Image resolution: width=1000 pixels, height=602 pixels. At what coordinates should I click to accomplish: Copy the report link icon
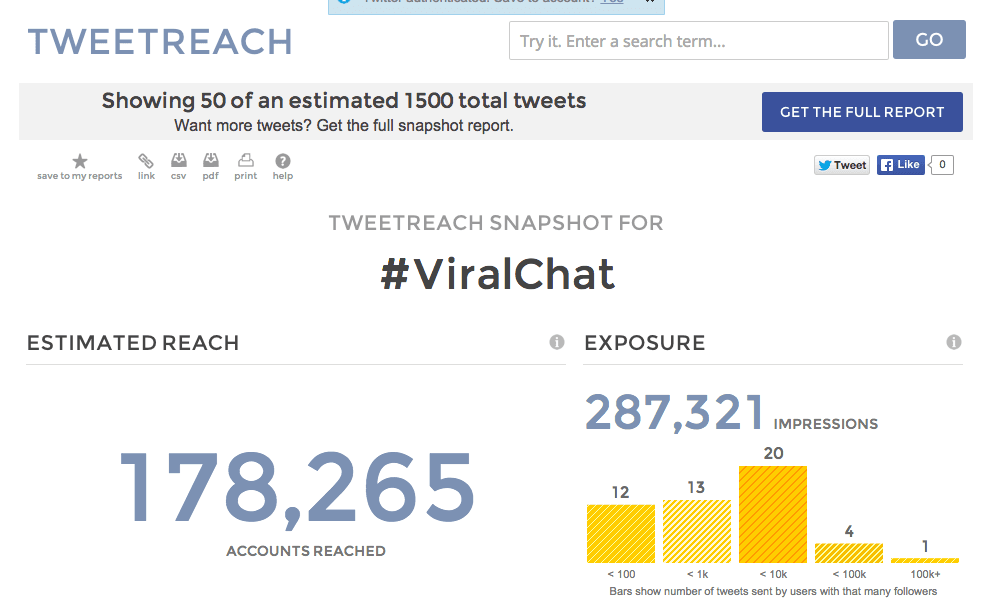pos(146,161)
